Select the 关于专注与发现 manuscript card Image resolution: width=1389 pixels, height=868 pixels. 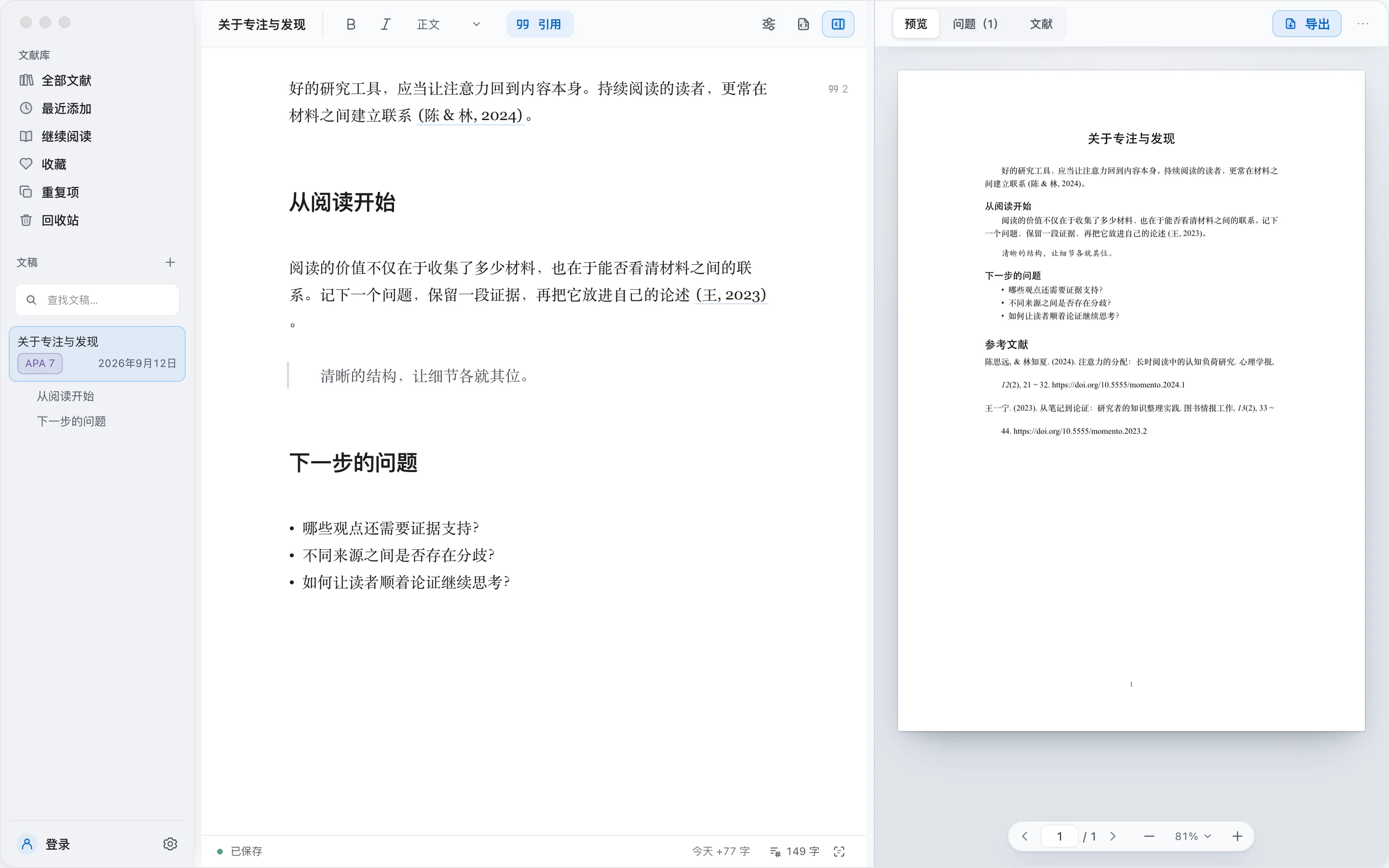click(x=97, y=353)
